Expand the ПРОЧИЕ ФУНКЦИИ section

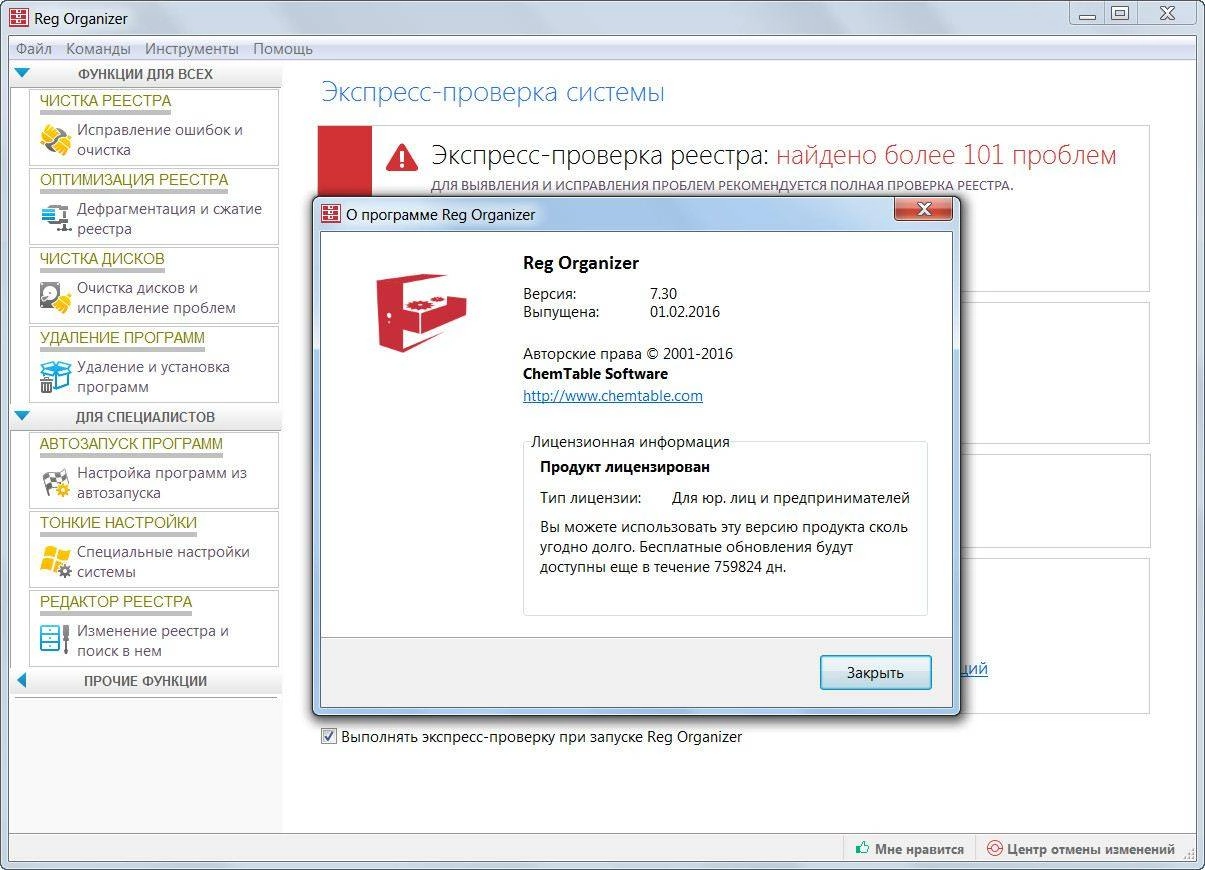[22, 680]
